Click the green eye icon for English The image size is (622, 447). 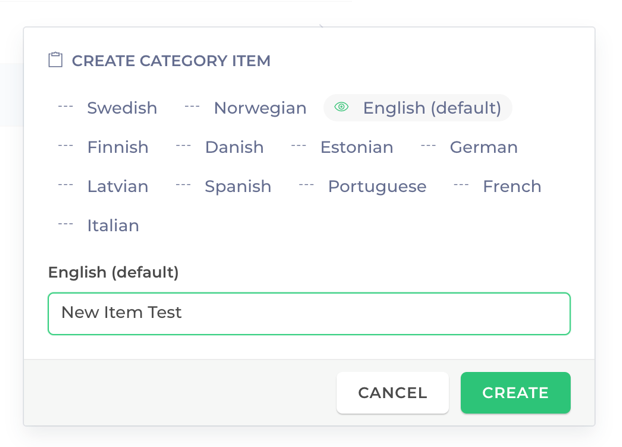click(x=341, y=107)
